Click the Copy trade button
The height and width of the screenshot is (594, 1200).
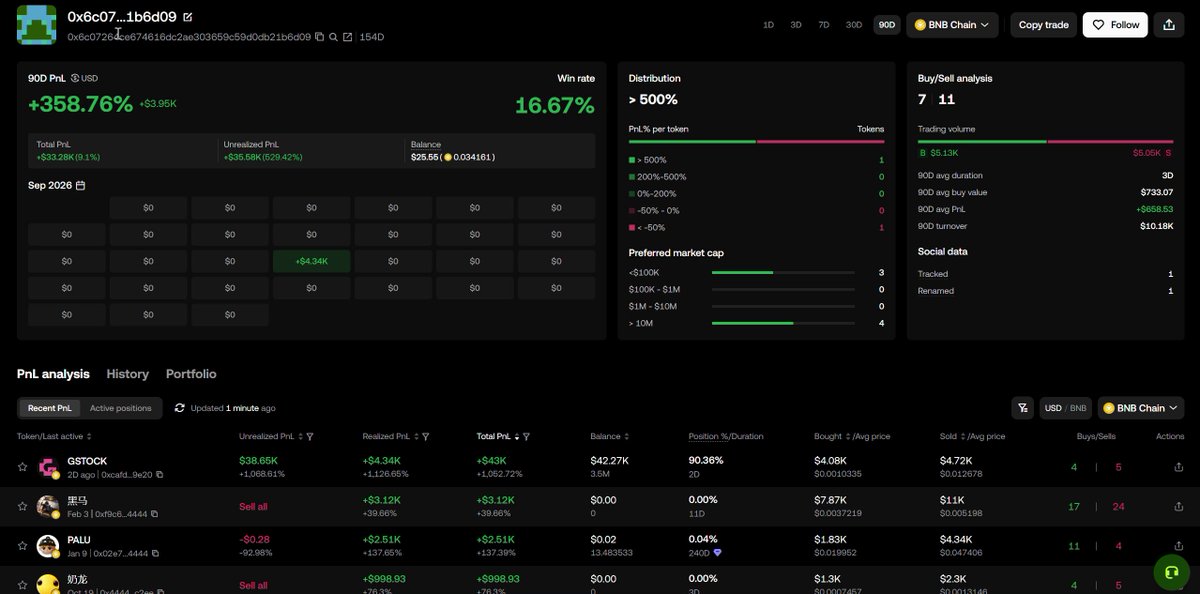pos(1044,25)
